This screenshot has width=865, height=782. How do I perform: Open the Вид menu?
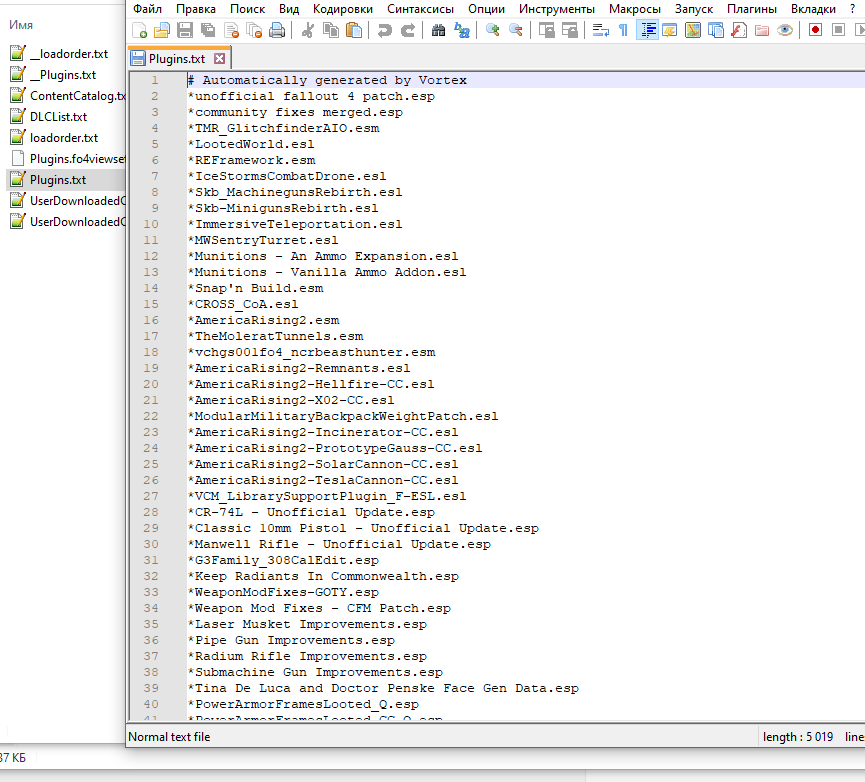(289, 9)
